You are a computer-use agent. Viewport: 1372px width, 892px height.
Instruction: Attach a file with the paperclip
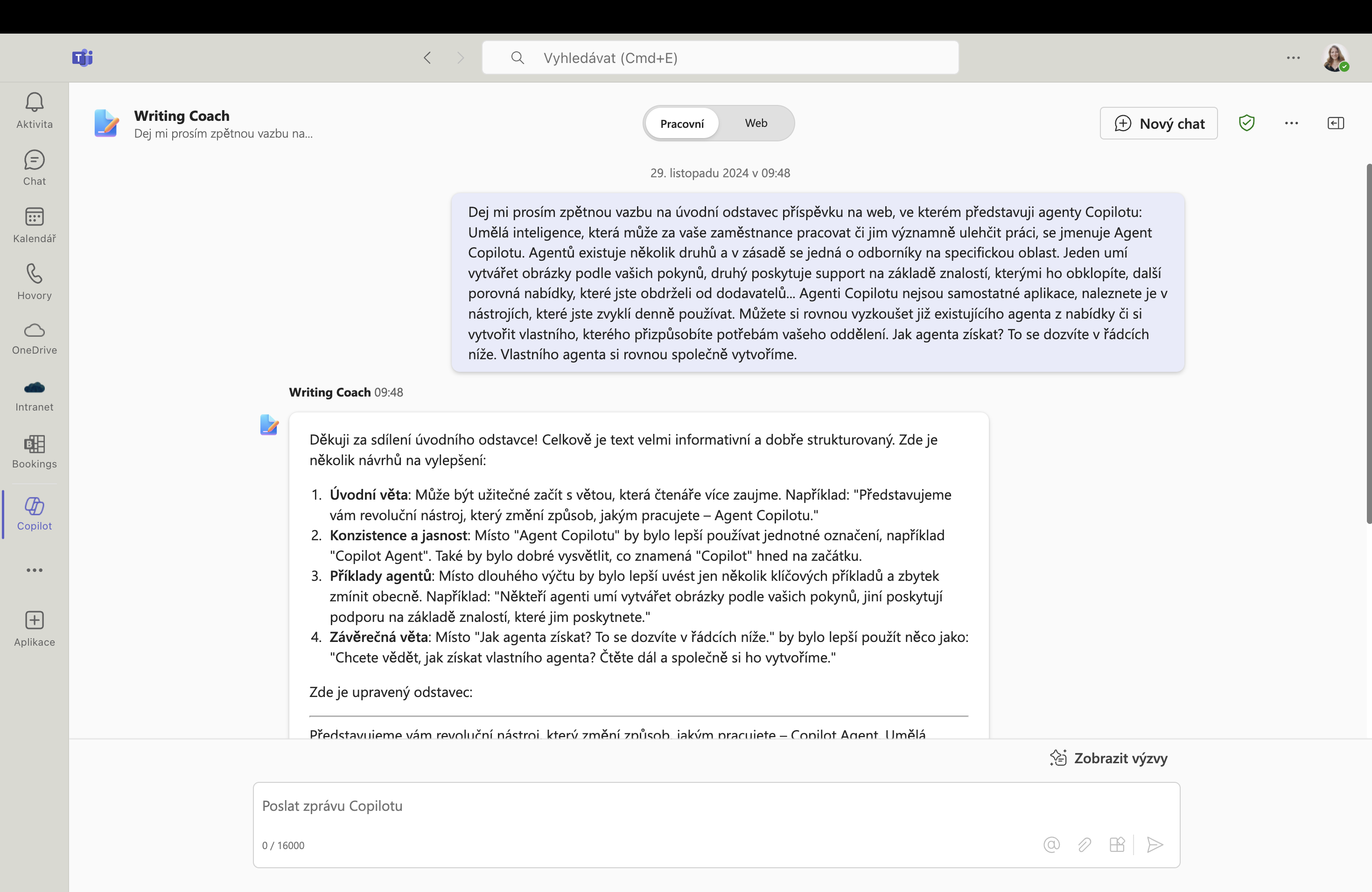(1085, 845)
